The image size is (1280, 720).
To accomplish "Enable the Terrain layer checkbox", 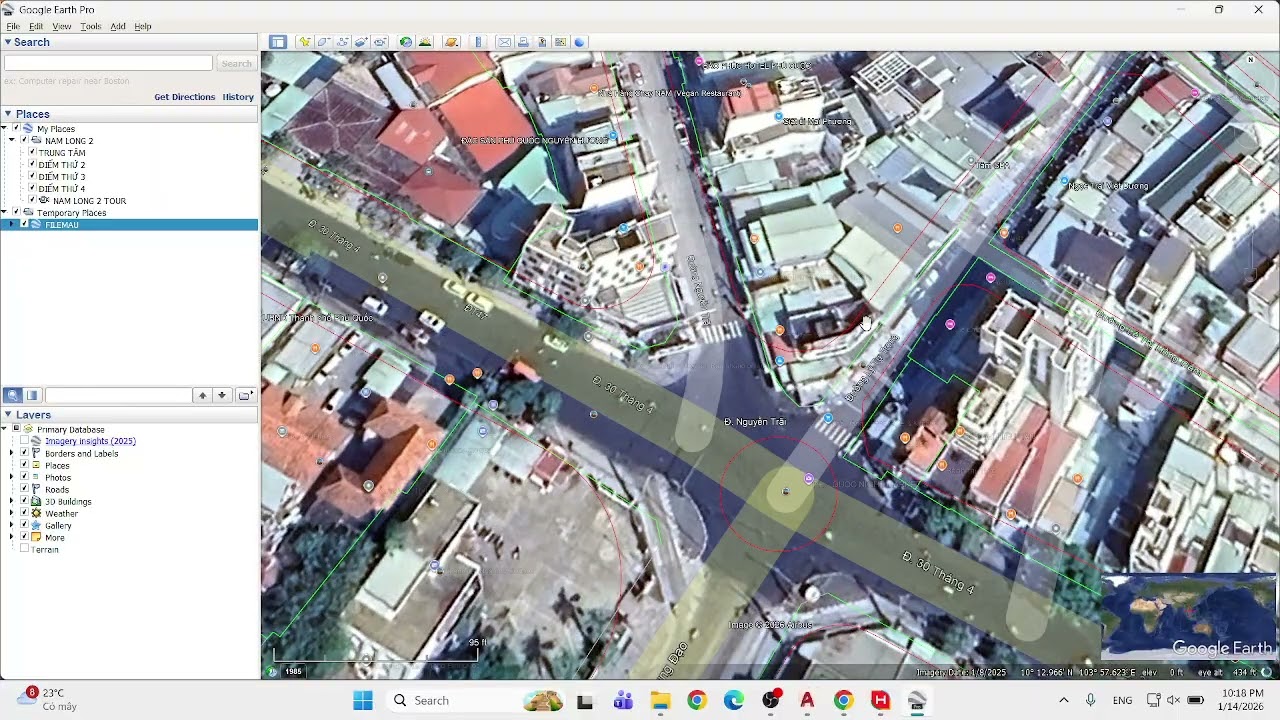I will [25, 549].
